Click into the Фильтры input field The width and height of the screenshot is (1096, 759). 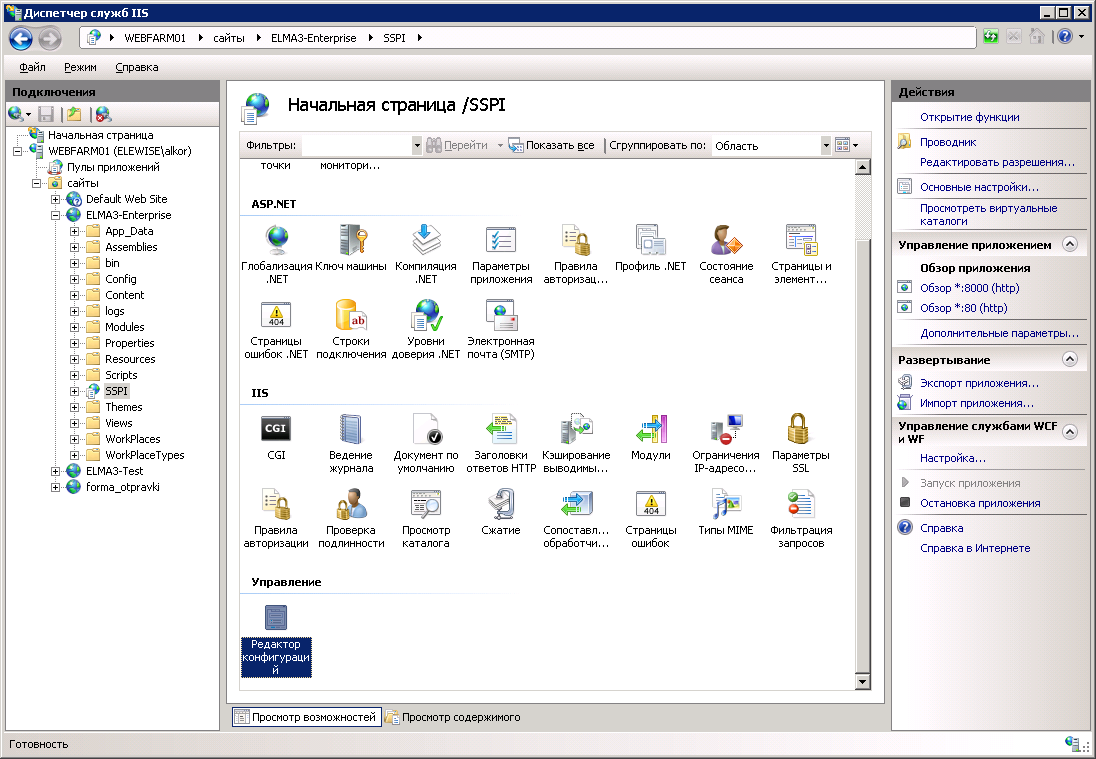[356, 146]
